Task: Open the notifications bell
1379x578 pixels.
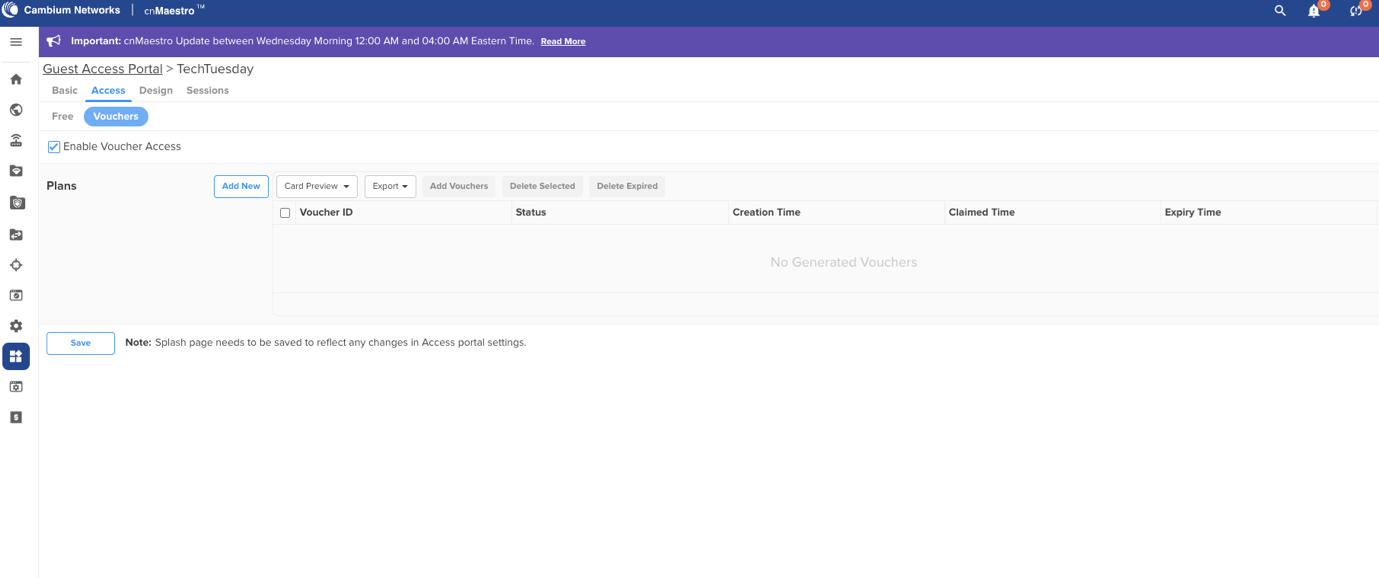Action: pyautogui.click(x=1314, y=11)
